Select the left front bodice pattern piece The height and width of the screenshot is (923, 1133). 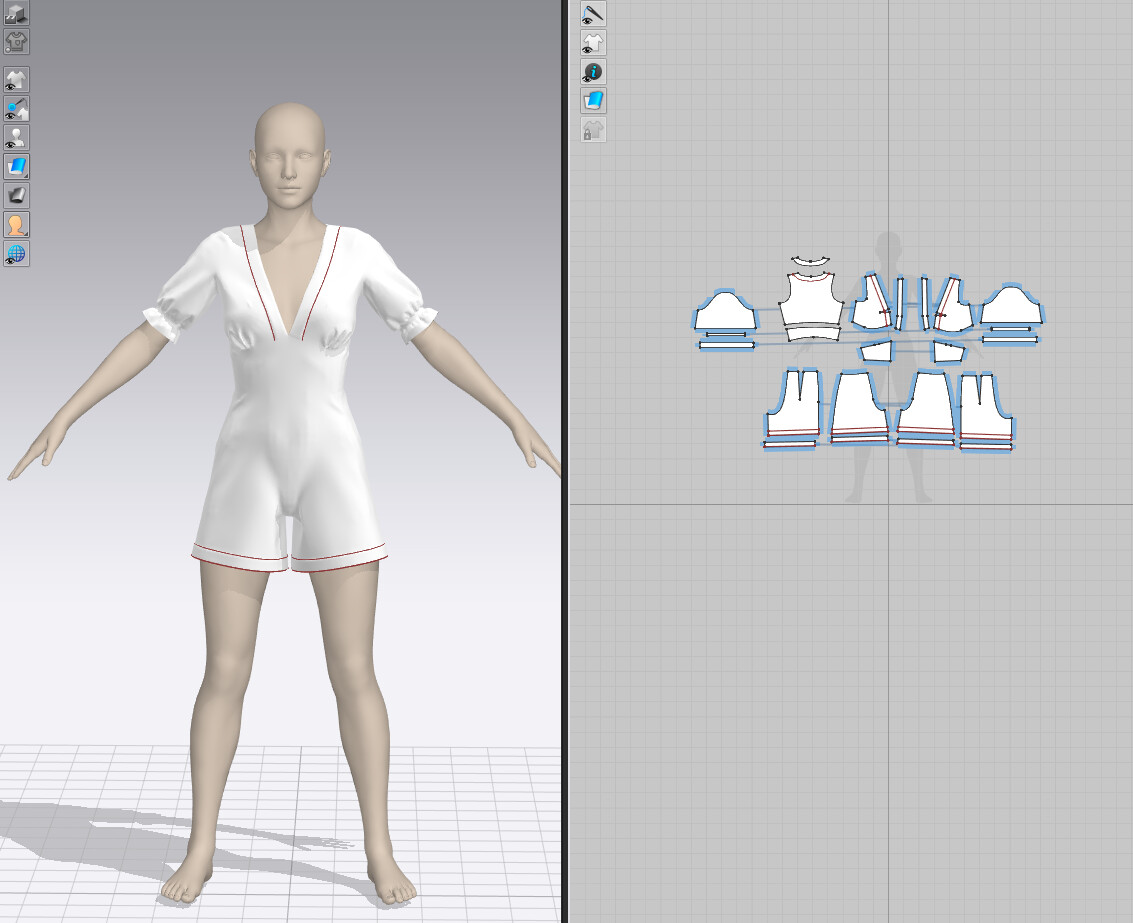[x=871, y=306]
